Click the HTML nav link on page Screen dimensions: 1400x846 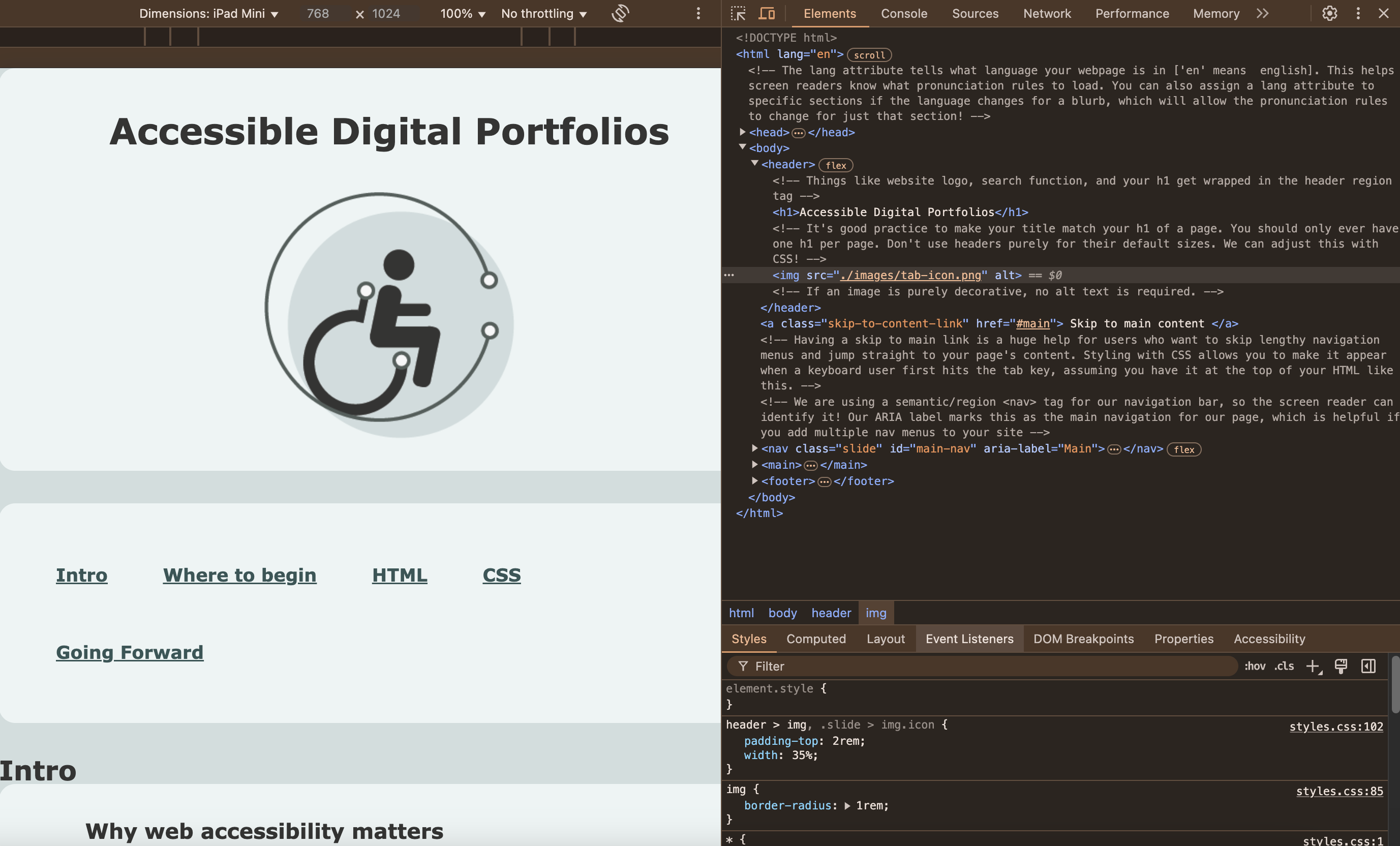400,575
